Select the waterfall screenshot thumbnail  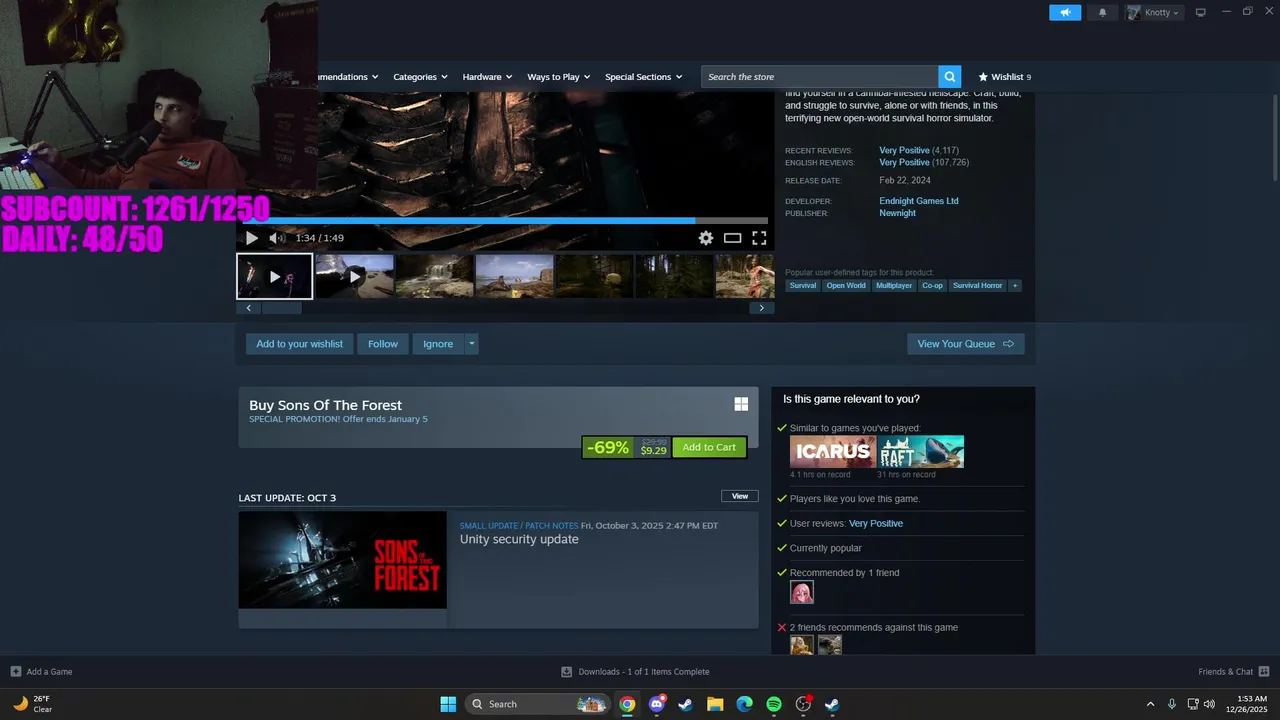pos(434,276)
